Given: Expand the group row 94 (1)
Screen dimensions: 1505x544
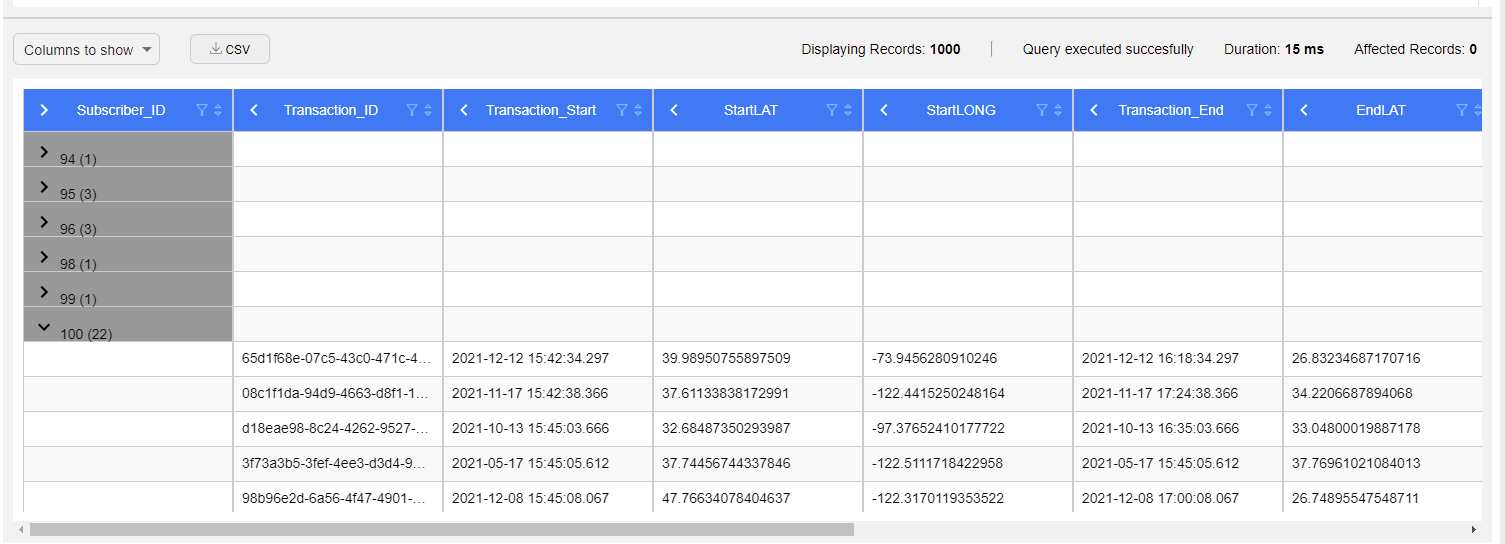Looking at the screenshot, I should [x=44, y=152].
